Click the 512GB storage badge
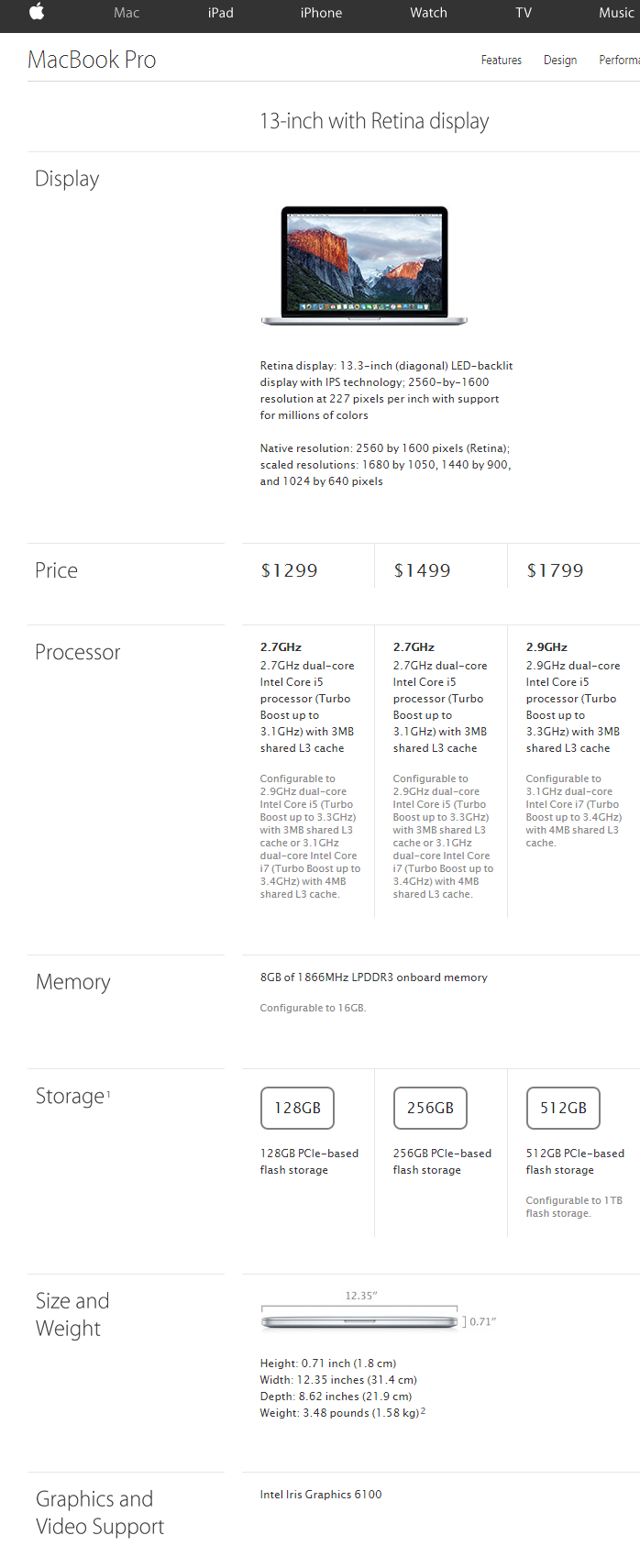 563,1108
